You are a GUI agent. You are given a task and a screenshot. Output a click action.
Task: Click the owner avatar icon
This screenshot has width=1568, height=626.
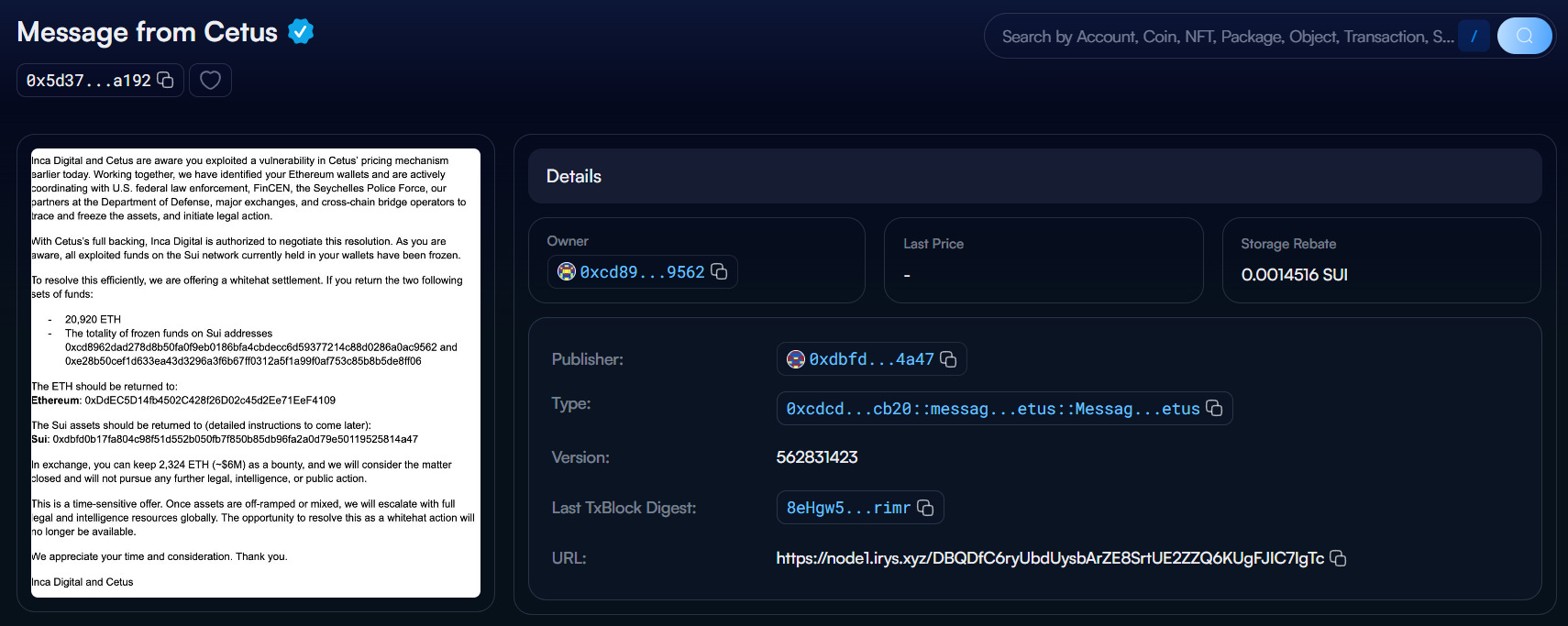(x=567, y=272)
